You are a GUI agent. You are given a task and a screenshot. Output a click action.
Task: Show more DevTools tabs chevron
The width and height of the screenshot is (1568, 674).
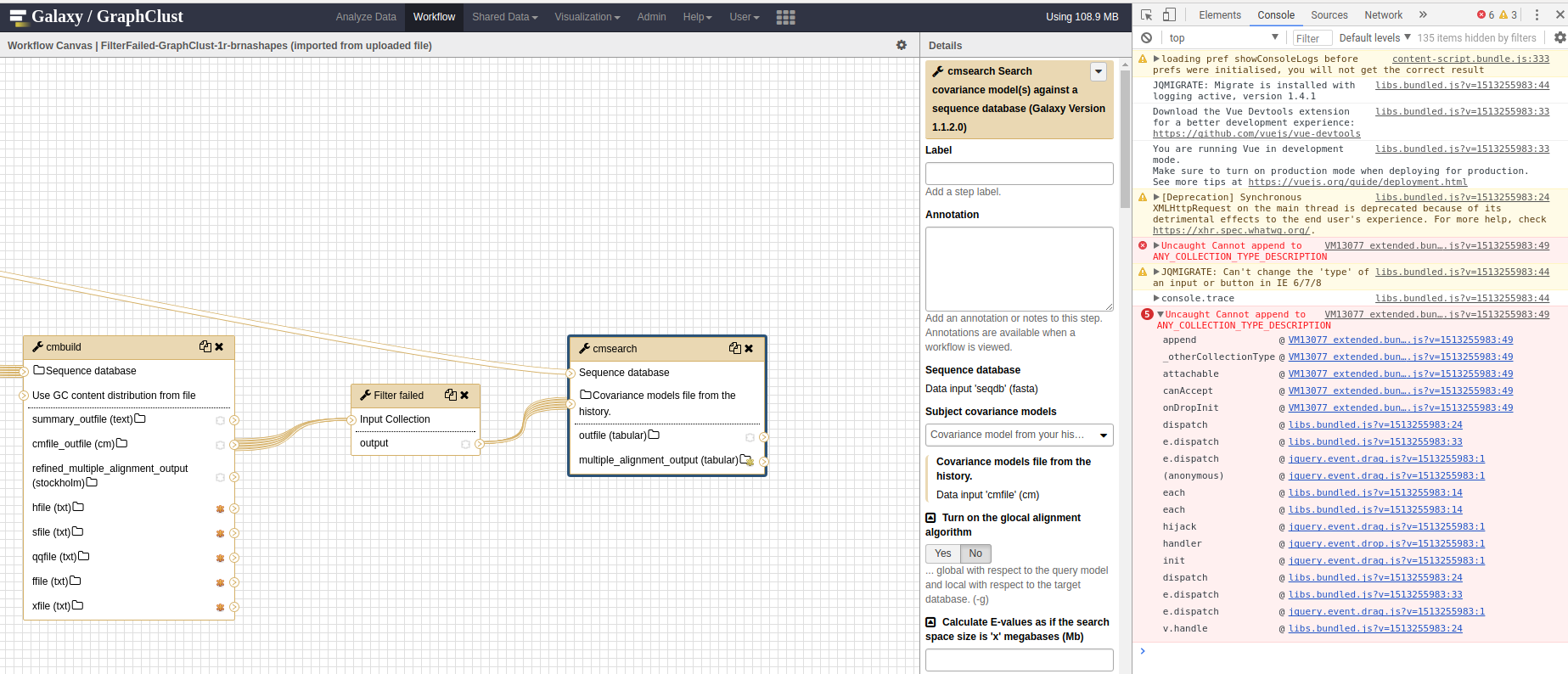click(1423, 14)
